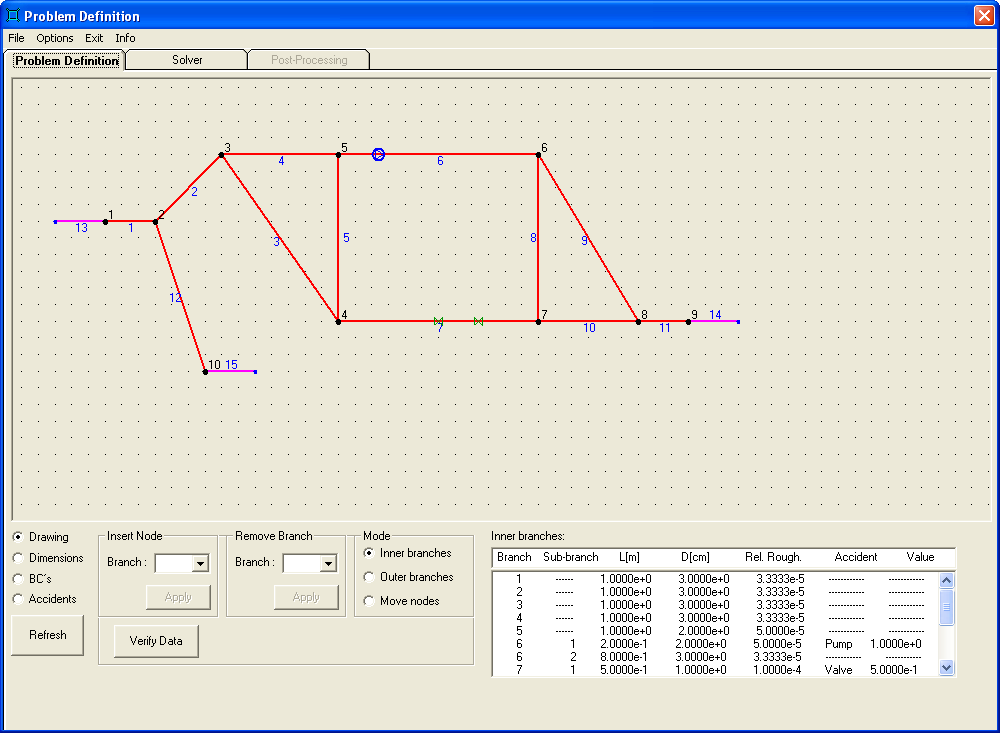This screenshot has height=733, width=1000.
Task: Choose the Accidents radio option
Action: pos(18,599)
